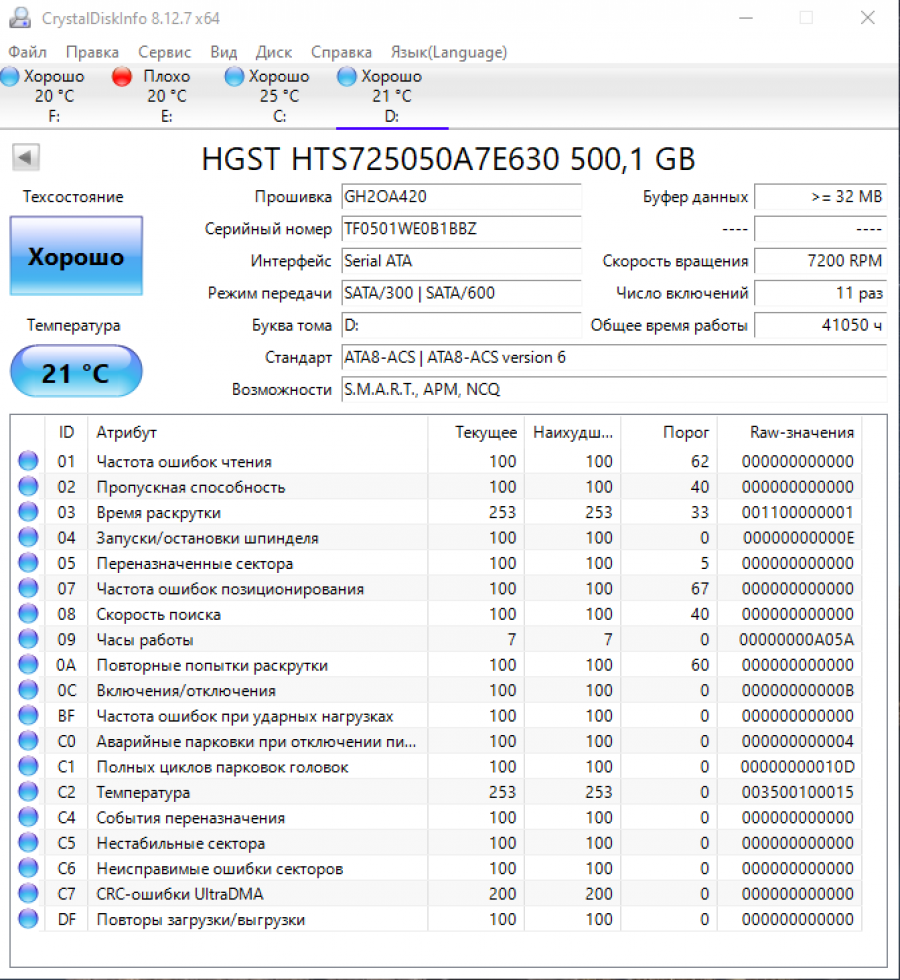Click the status dot beside Часы работы

pos(28,639)
